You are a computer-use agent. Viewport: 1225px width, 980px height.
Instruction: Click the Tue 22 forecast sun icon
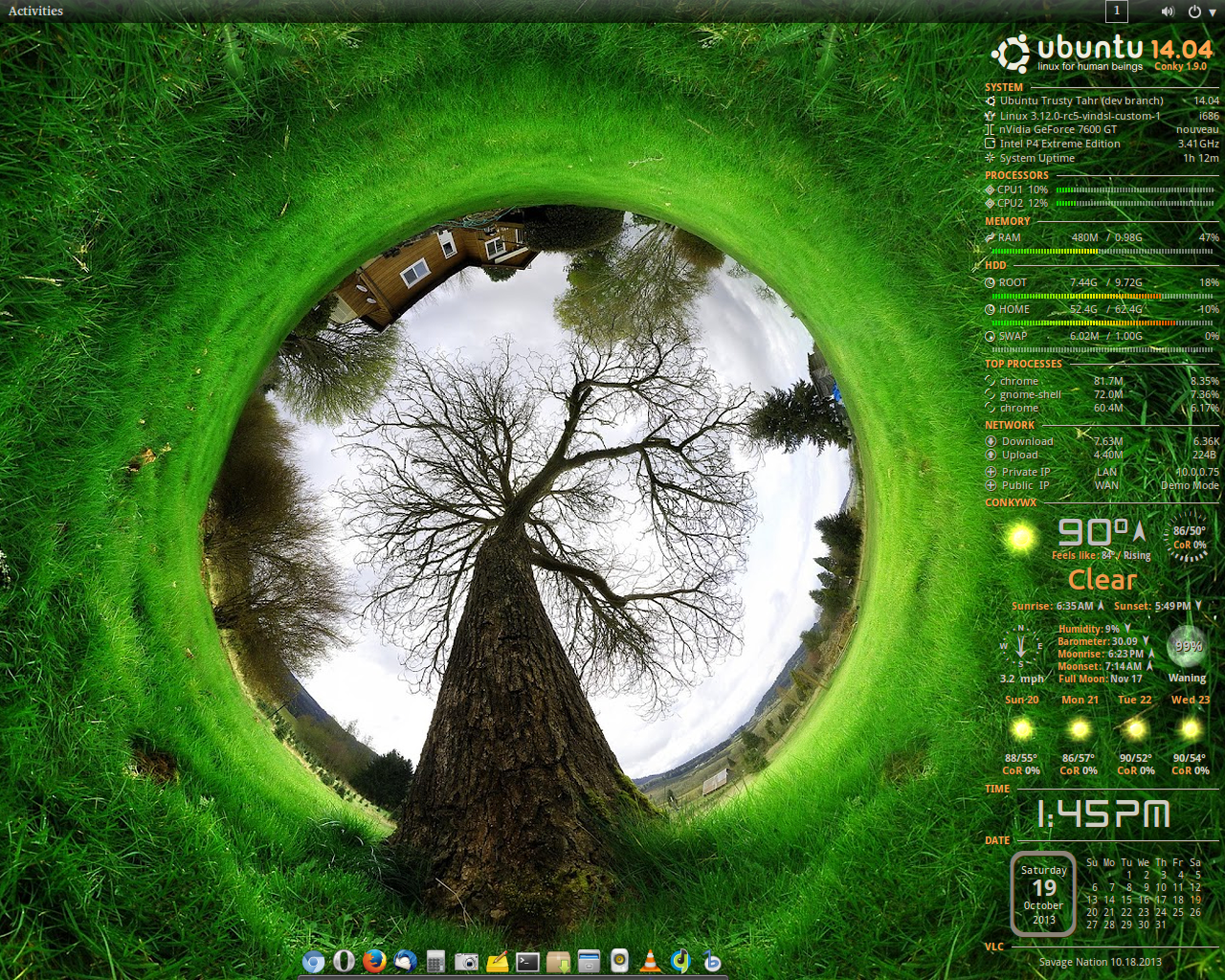pos(1136,730)
